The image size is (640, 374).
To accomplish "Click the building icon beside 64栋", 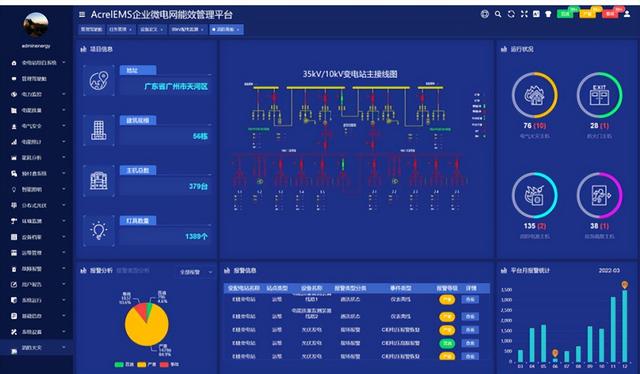I will 99,131.
